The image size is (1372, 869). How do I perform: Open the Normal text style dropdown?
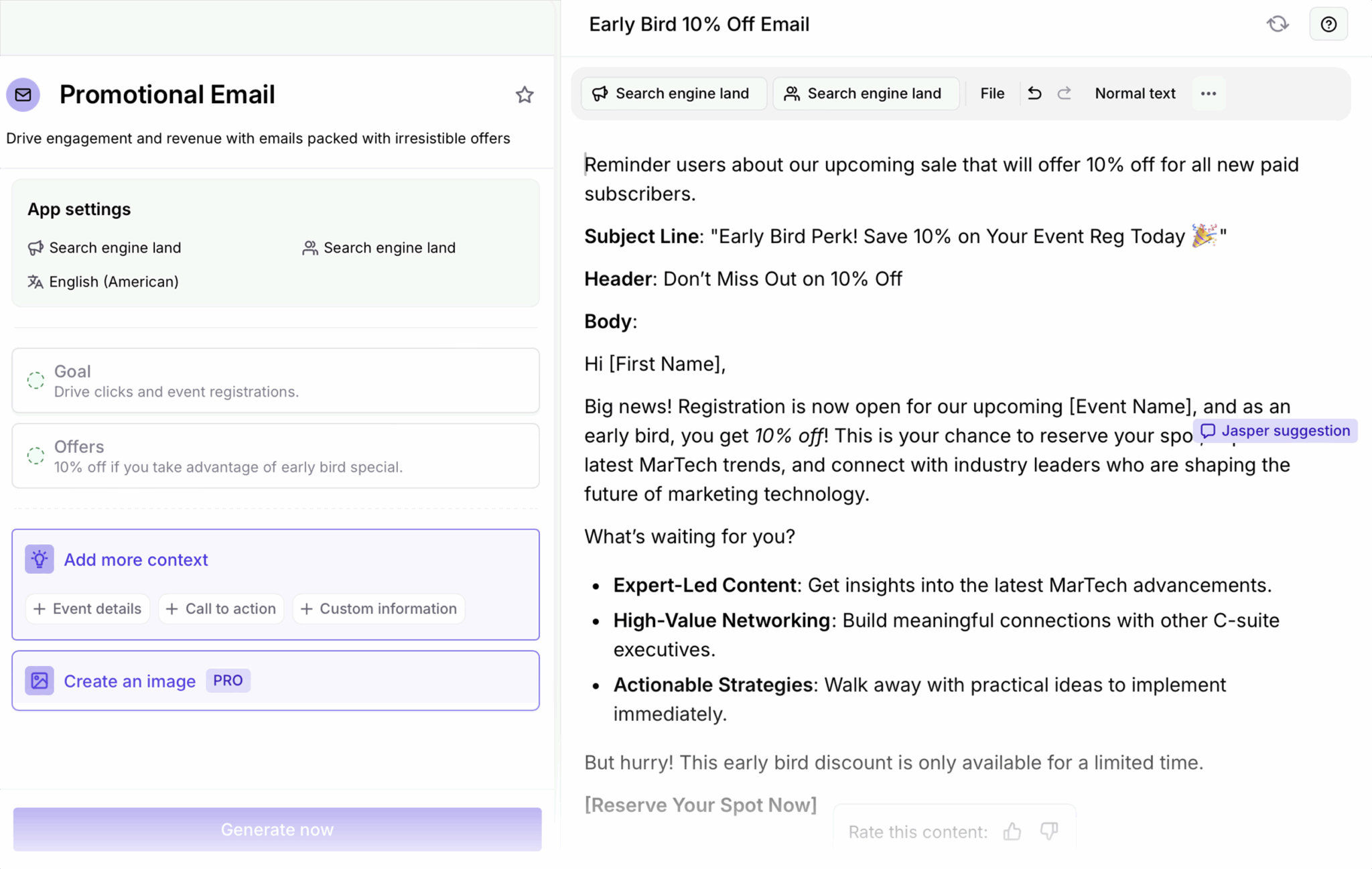(x=1135, y=93)
